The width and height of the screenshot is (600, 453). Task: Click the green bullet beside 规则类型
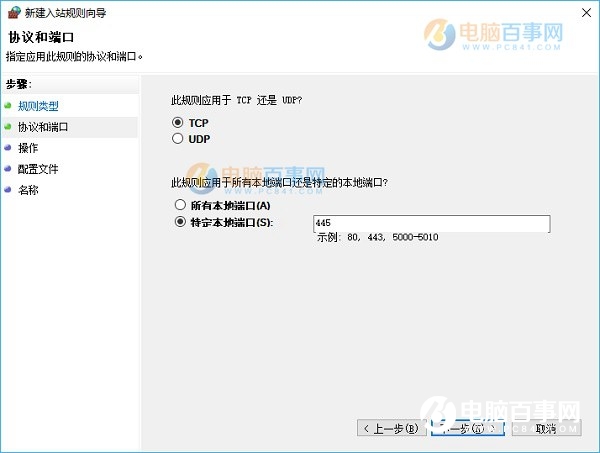pos(8,105)
